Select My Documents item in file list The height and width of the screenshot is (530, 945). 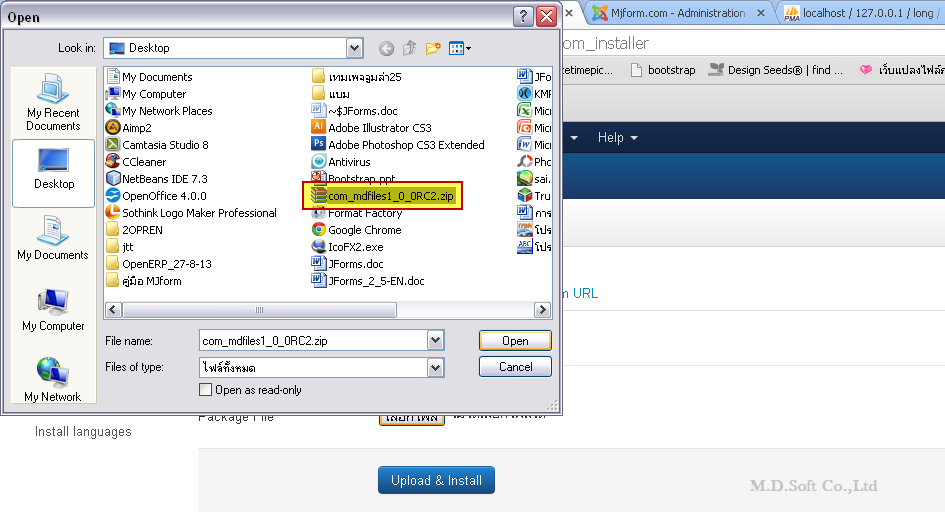click(x=149, y=77)
